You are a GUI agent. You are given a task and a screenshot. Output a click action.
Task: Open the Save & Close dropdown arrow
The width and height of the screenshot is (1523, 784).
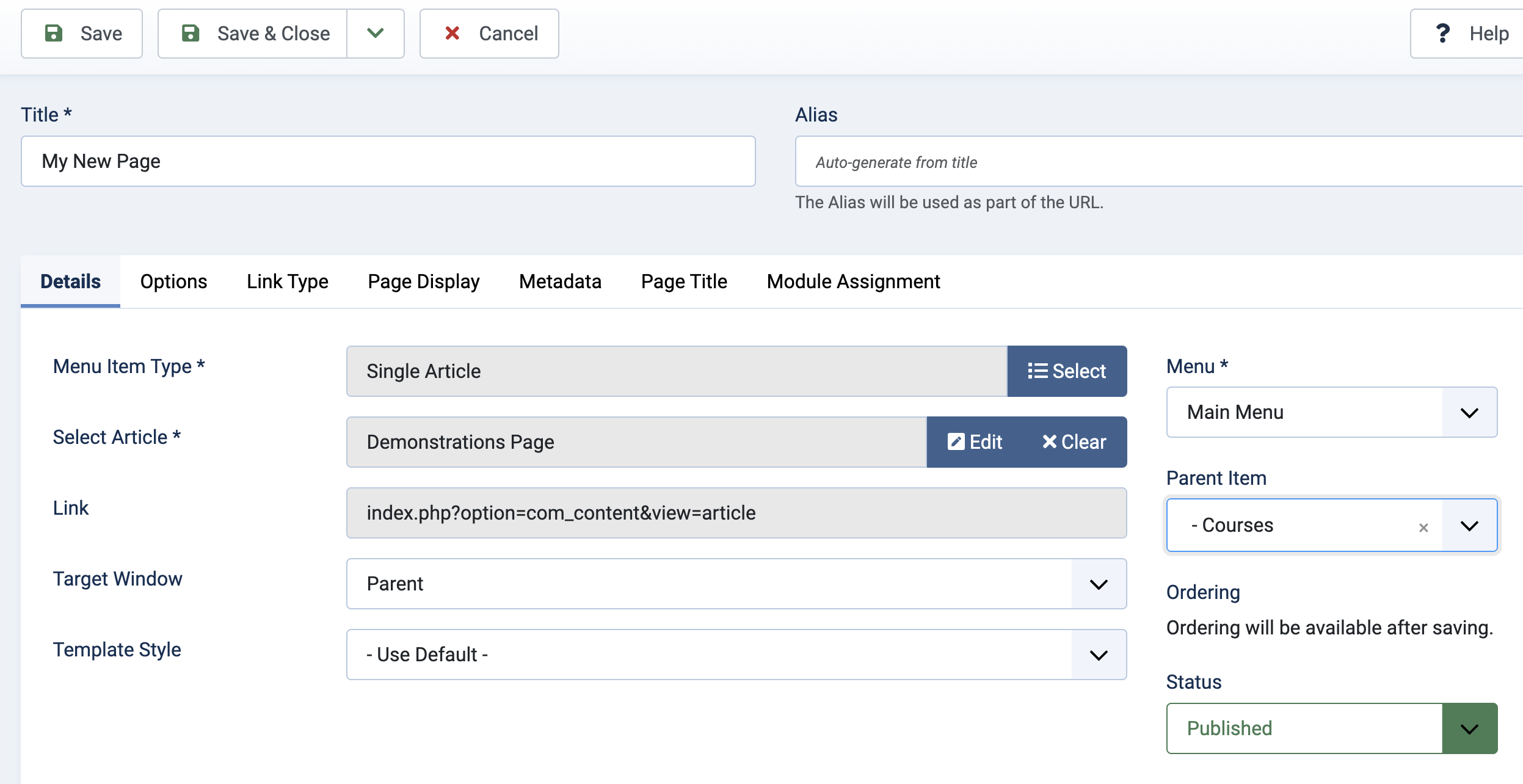click(x=376, y=34)
